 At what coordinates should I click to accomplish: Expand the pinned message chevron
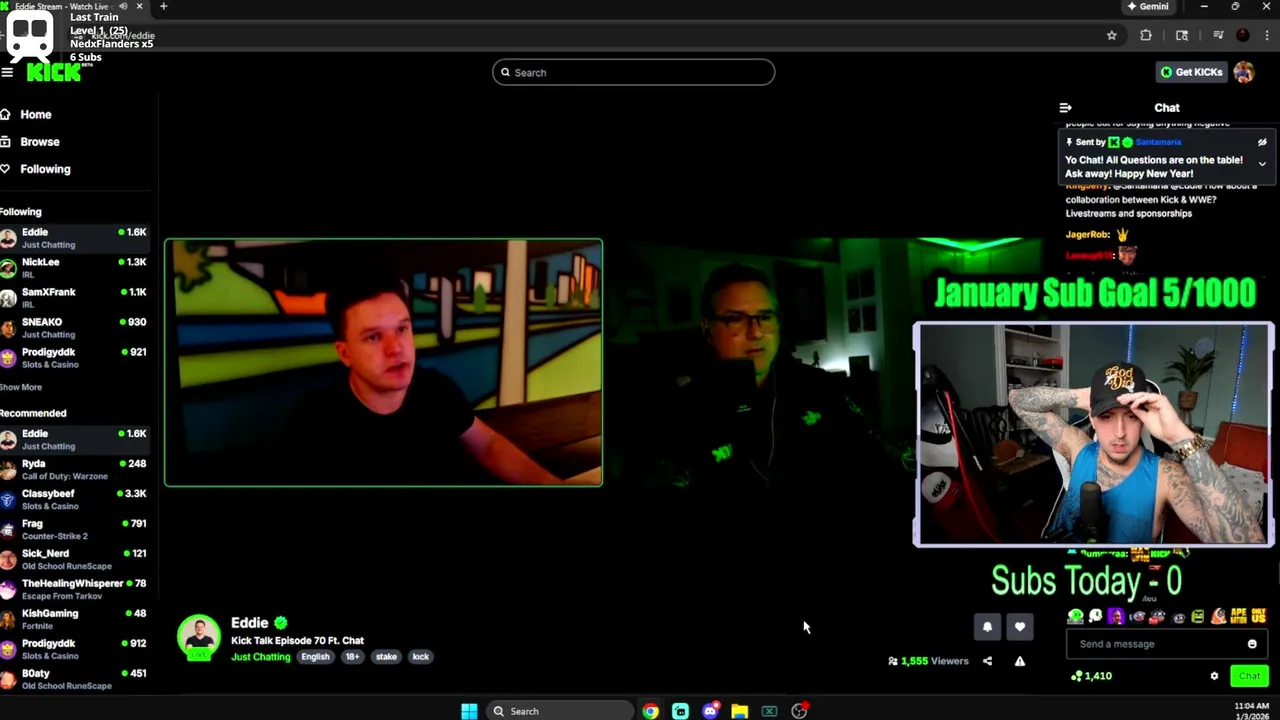coord(1262,163)
